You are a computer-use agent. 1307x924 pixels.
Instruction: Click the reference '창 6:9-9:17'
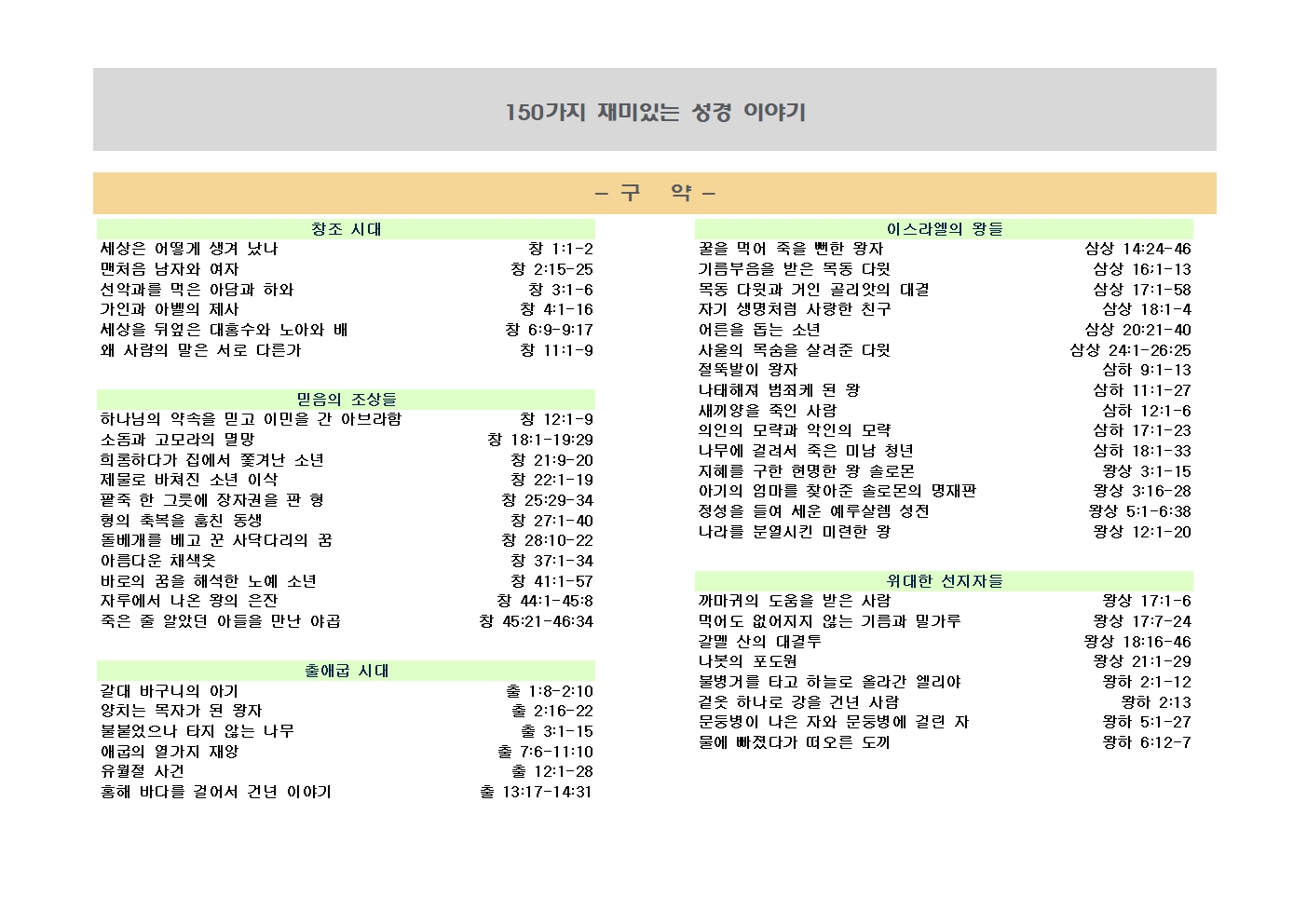tap(550, 330)
